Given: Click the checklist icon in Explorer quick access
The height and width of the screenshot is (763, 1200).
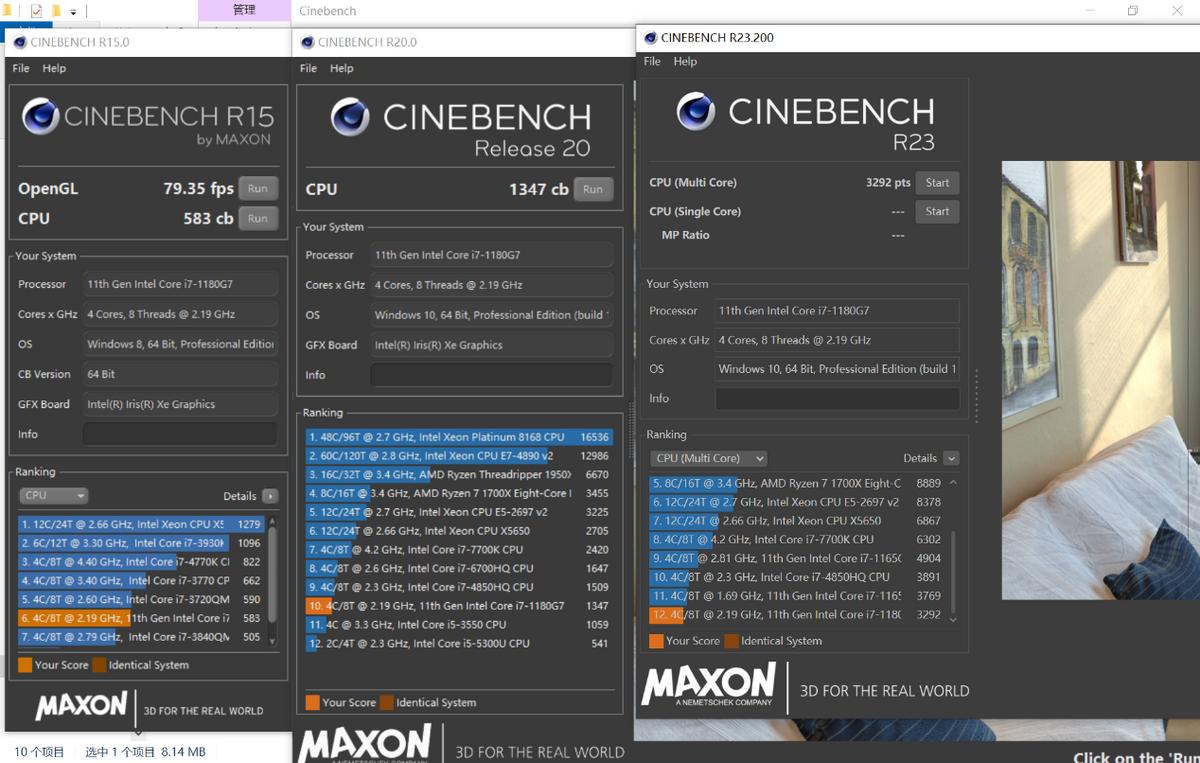Looking at the screenshot, I should pyautogui.click(x=37, y=11).
